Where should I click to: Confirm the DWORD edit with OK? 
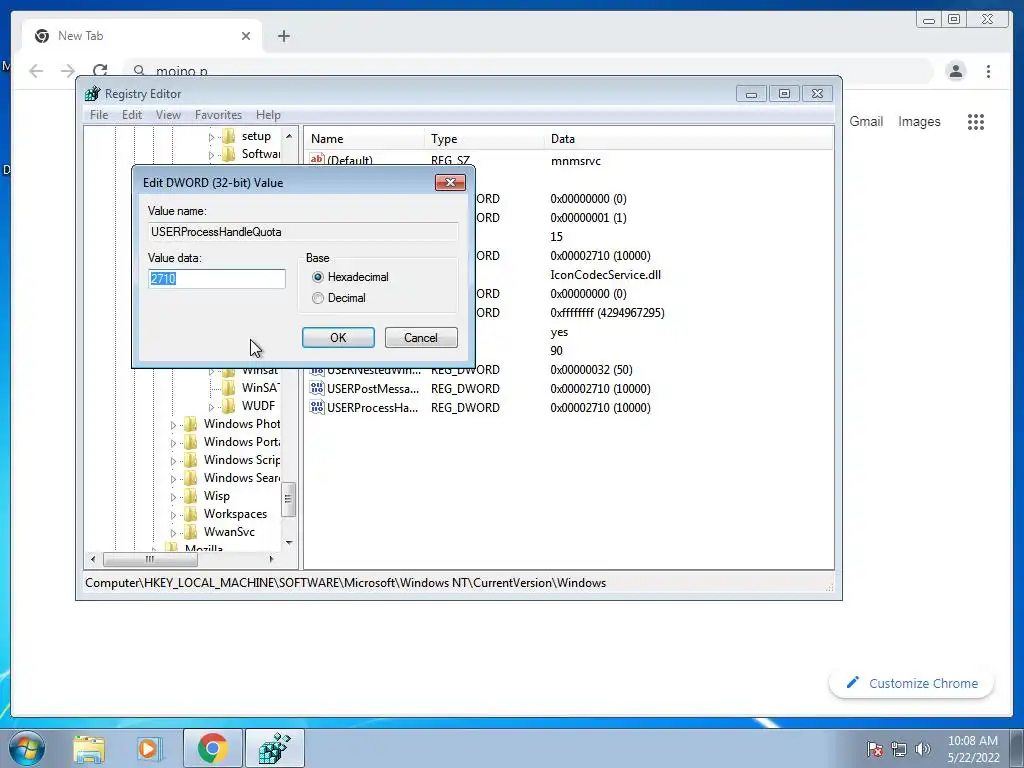338,338
